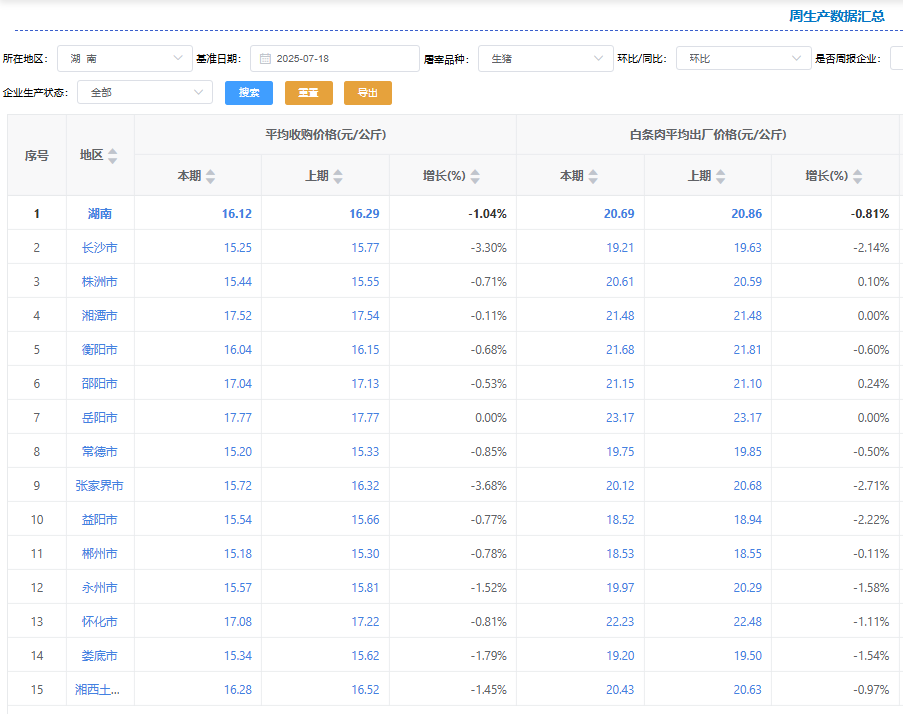Click sort icon beside 平均收购价格 上期
Viewport: 903px width, 714px height.
[x=338, y=176]
